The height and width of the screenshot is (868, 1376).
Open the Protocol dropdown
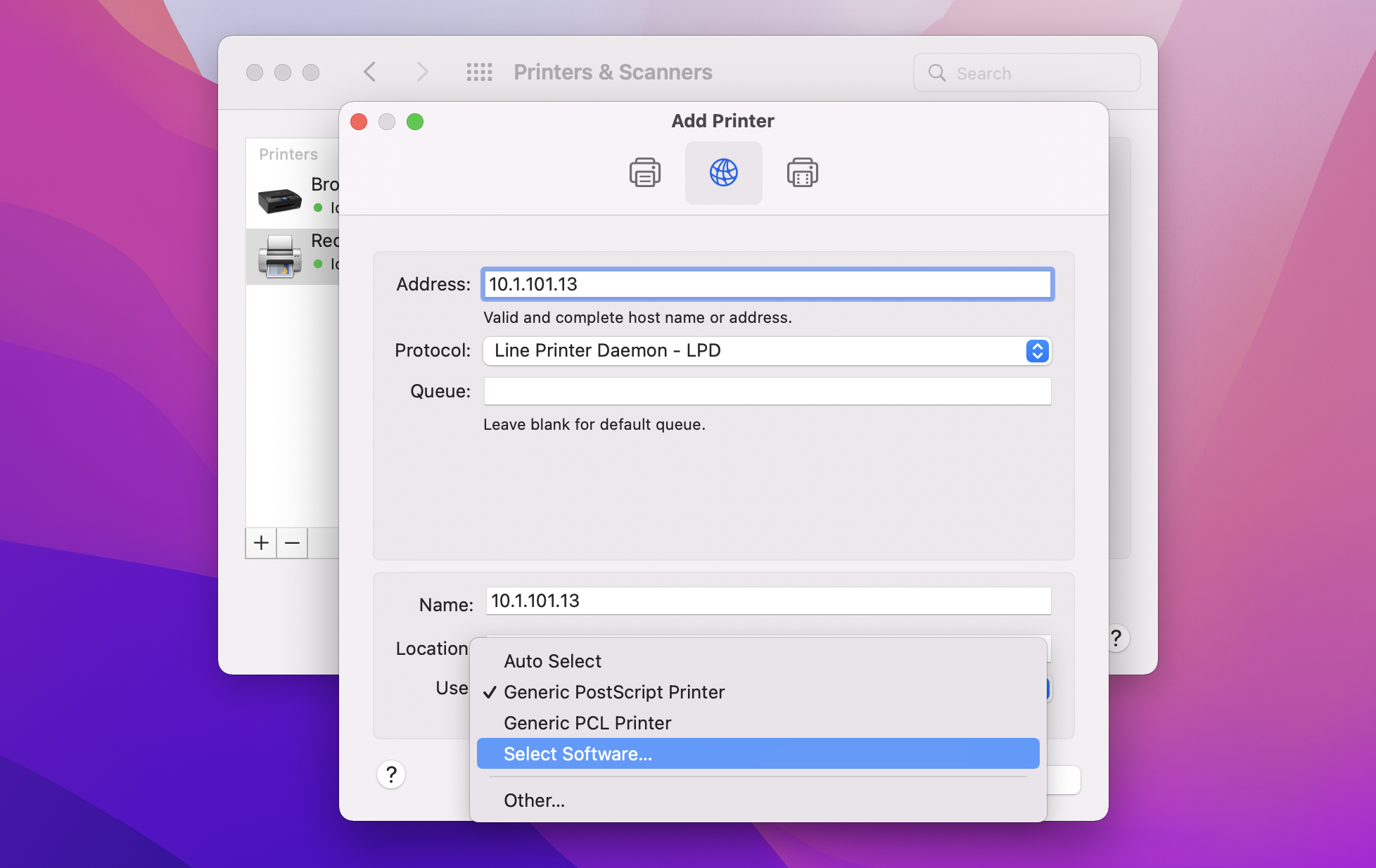[x=767, y=350]
